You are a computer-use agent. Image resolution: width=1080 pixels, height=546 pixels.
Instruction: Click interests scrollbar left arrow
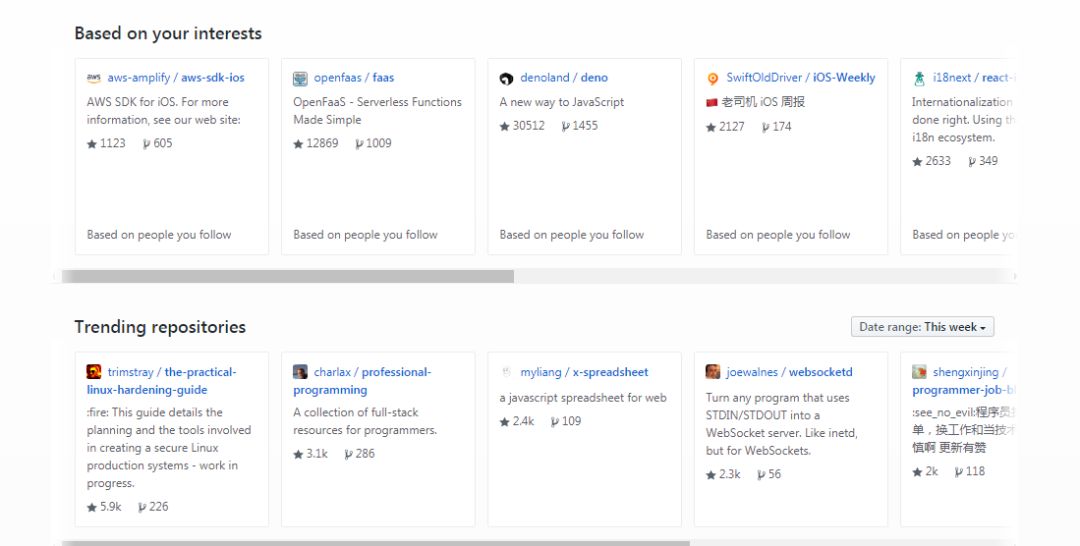click(x=54, y=276)
